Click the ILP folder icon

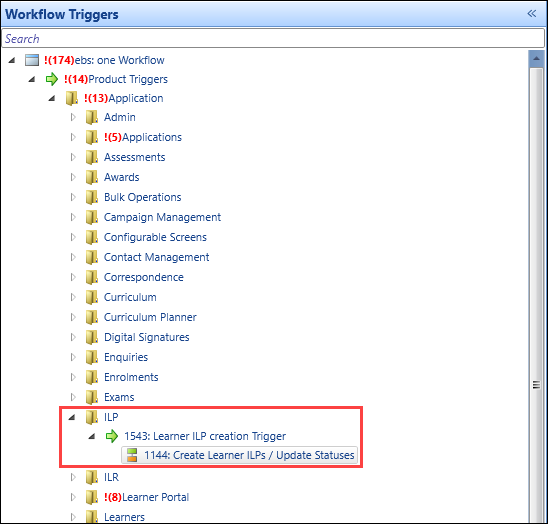[x=92, y=417]
